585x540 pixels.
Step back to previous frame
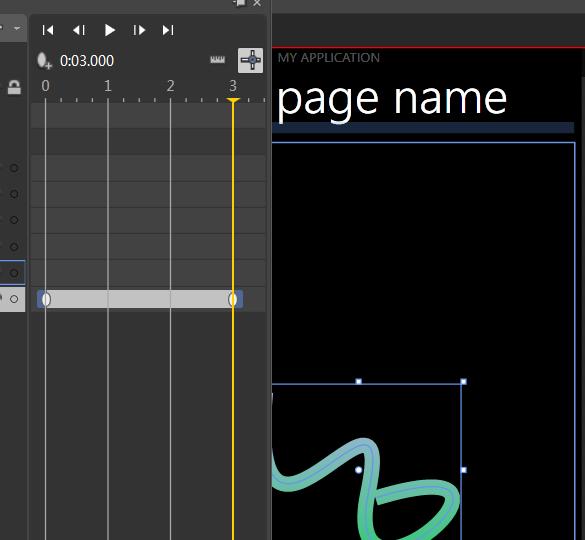(x=79, y=30)
